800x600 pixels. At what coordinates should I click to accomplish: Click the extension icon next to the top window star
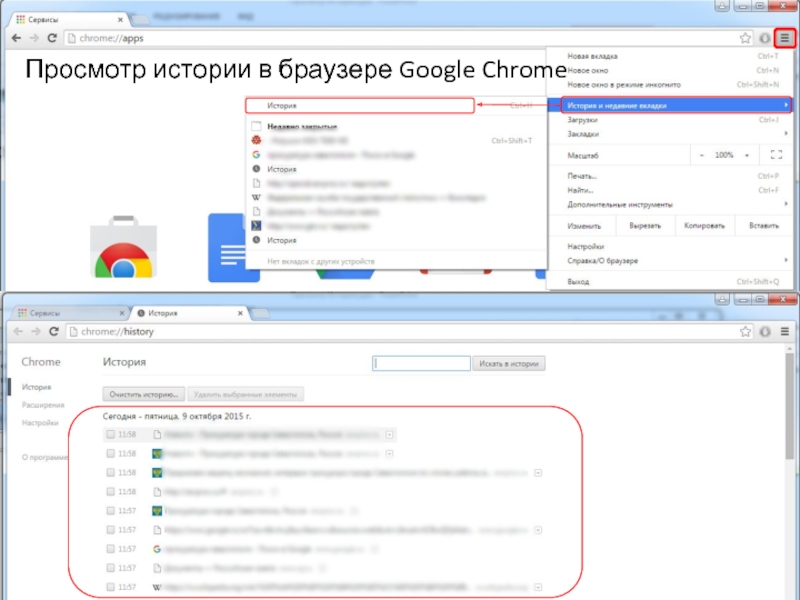(764, 38)
